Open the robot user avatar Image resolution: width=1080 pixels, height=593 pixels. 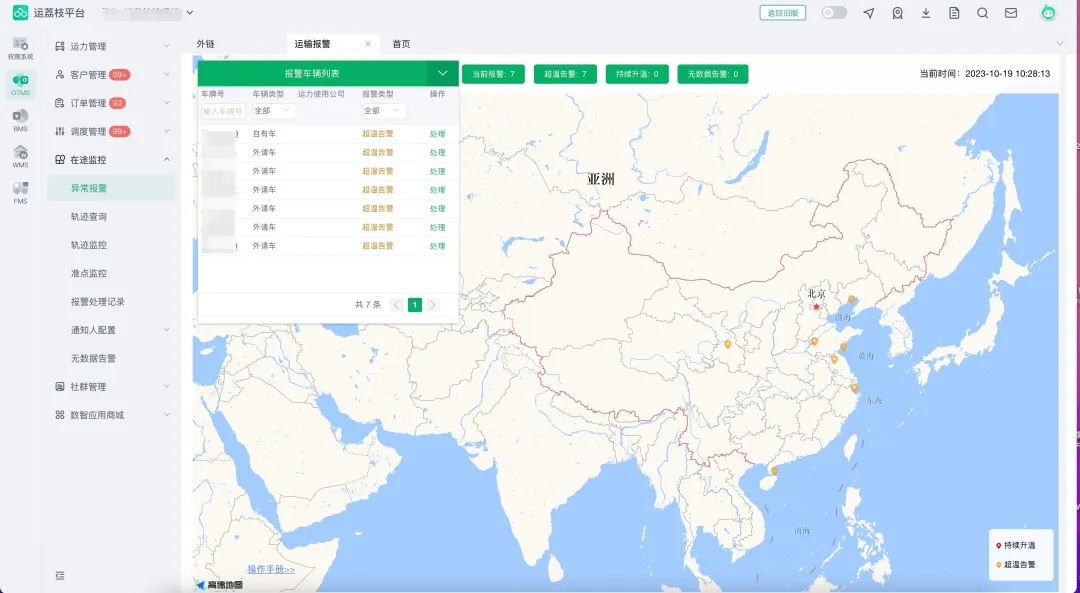click(x=1048, y=13)
